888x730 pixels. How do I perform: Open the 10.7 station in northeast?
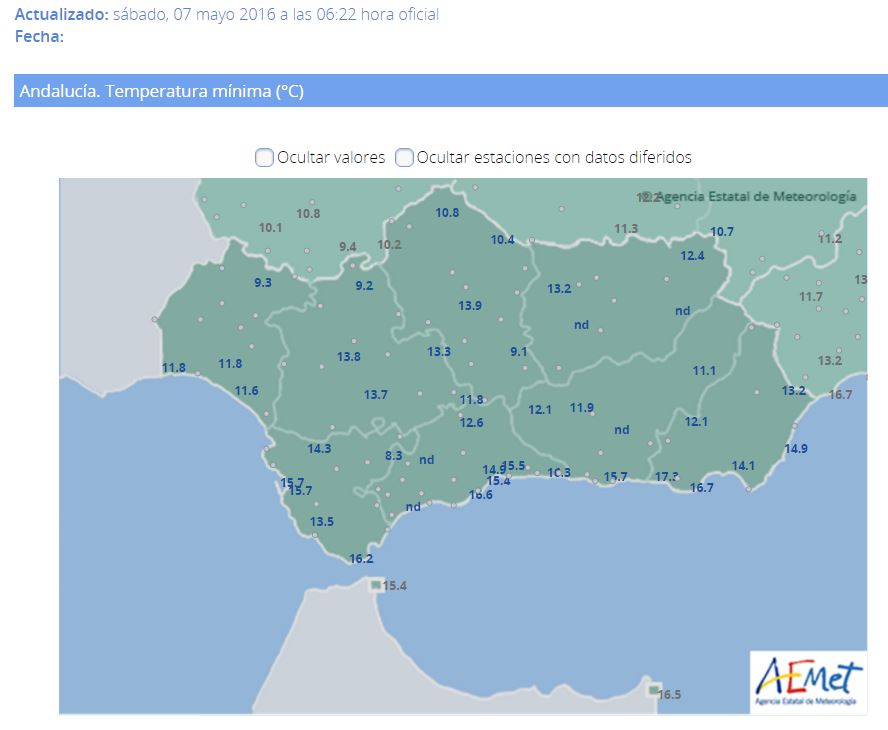pos(721,232)
